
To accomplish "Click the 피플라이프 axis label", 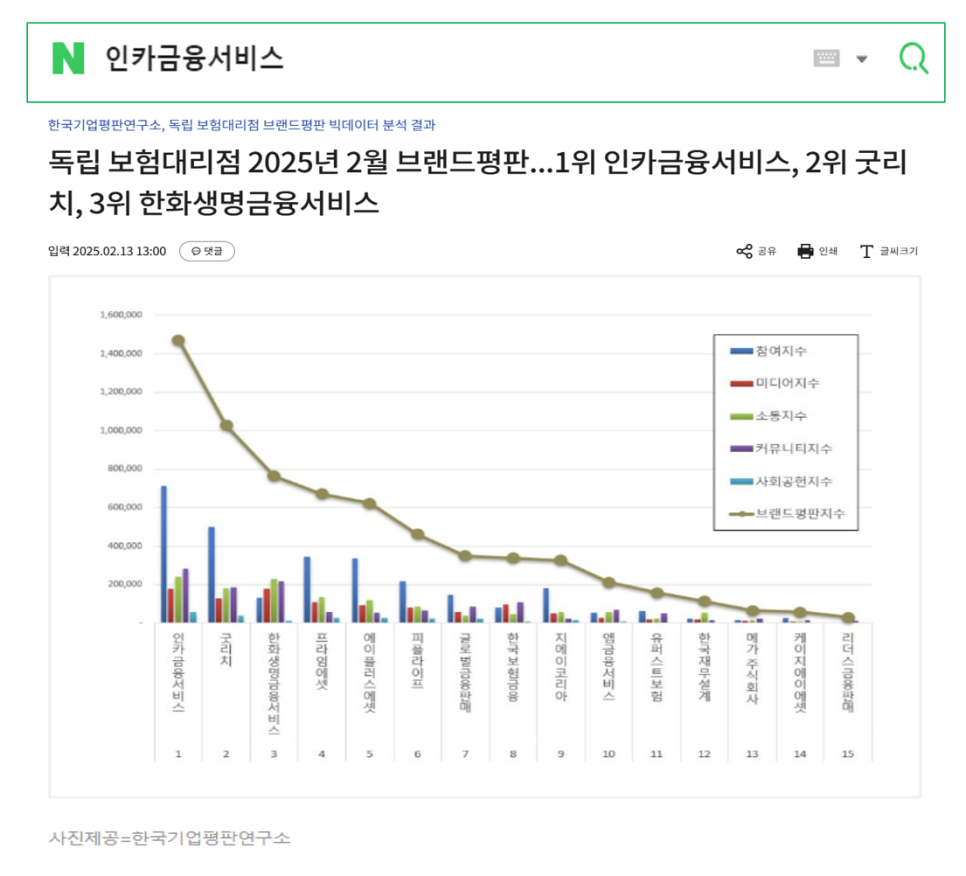I will click(417, 660).
